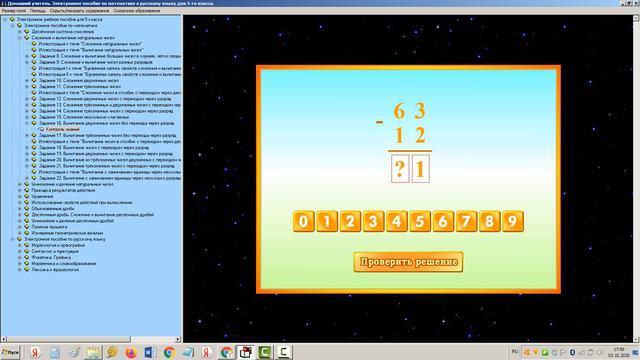Collapse 'Электронное пособие по математике' node
This screenshot has height=360, width=640.
click(12, 25)
